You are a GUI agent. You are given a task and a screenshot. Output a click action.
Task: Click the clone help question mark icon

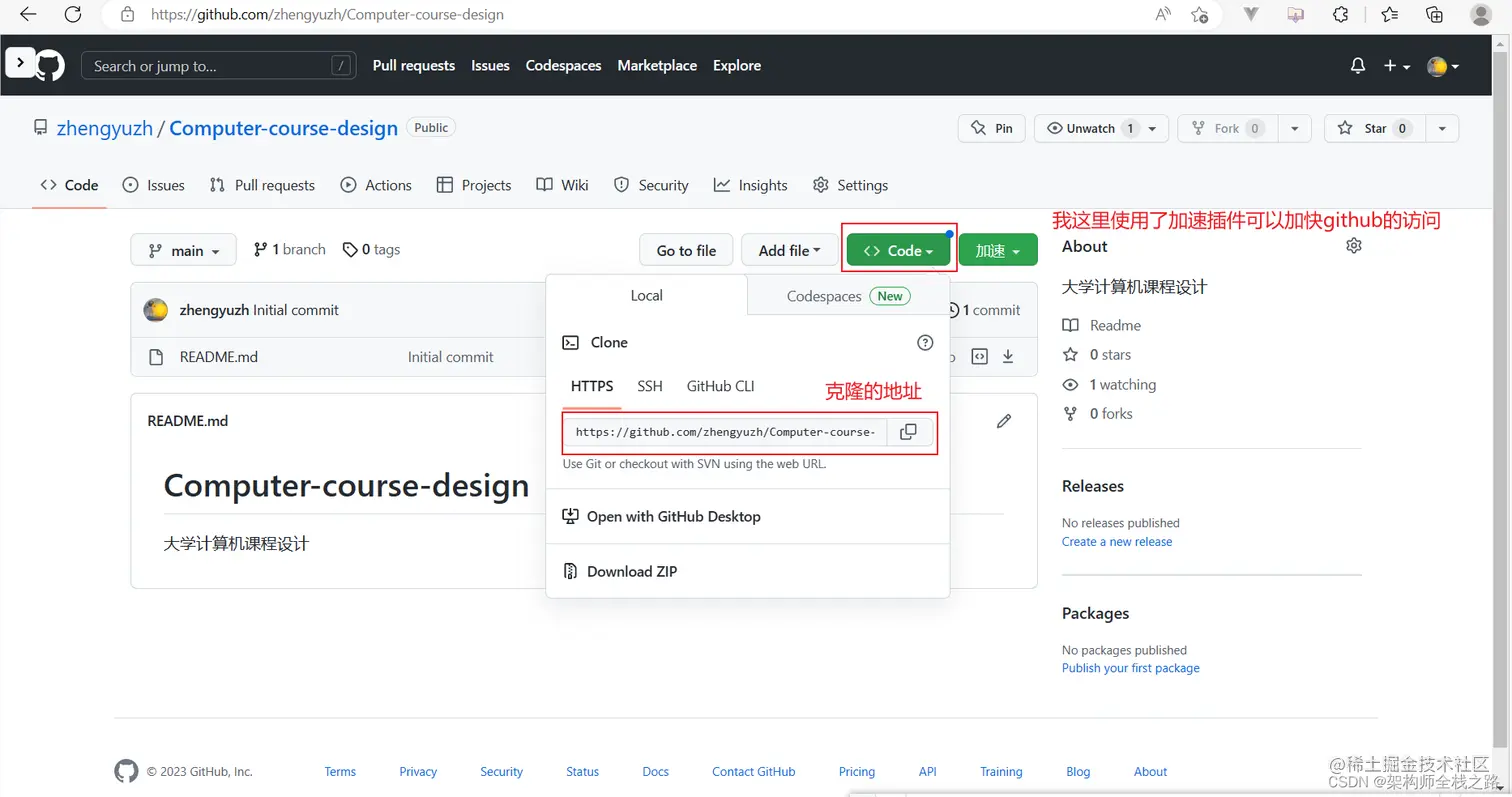click(925, 343)
